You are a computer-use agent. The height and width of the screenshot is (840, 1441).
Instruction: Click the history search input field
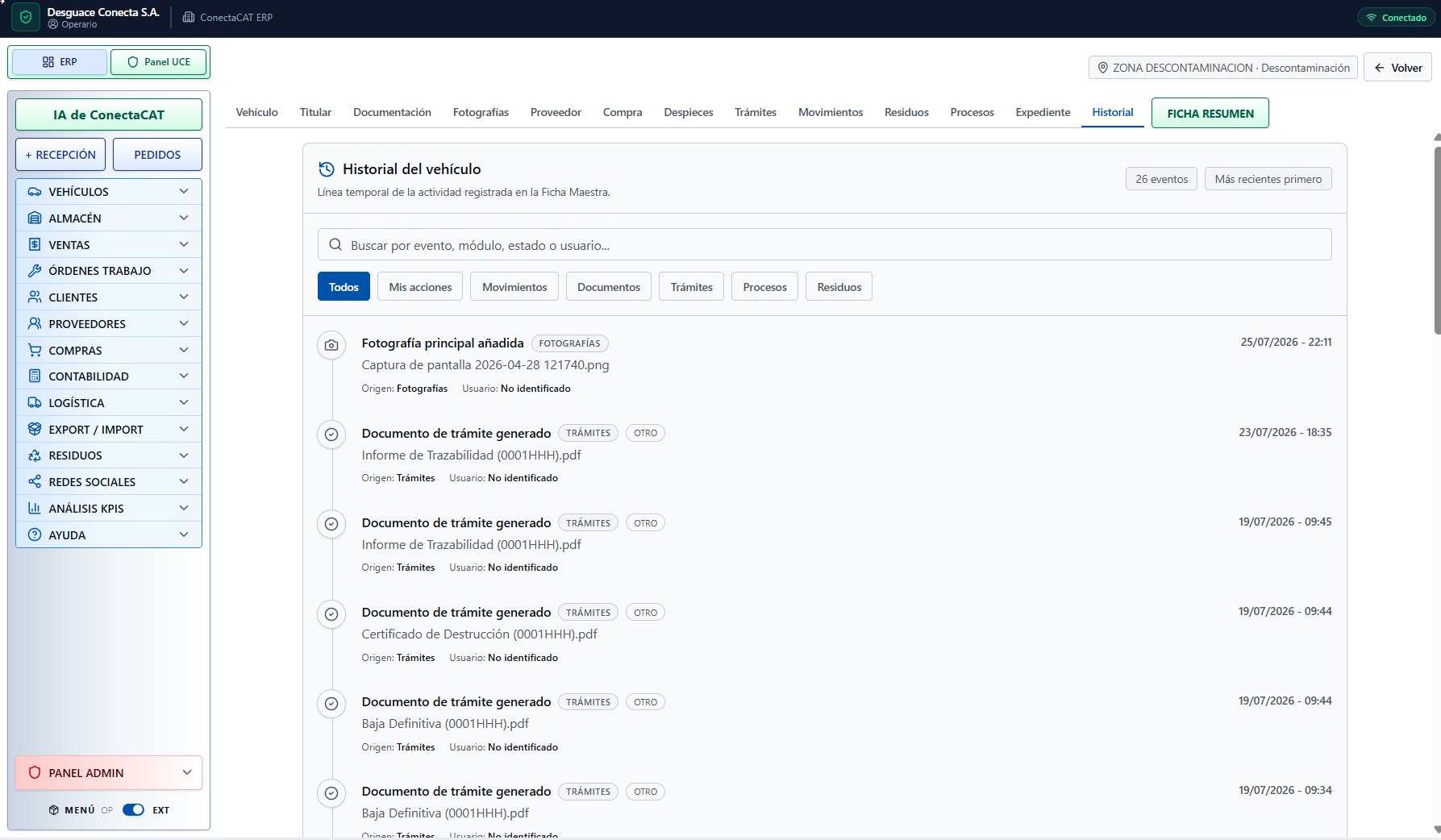point(824,245)
